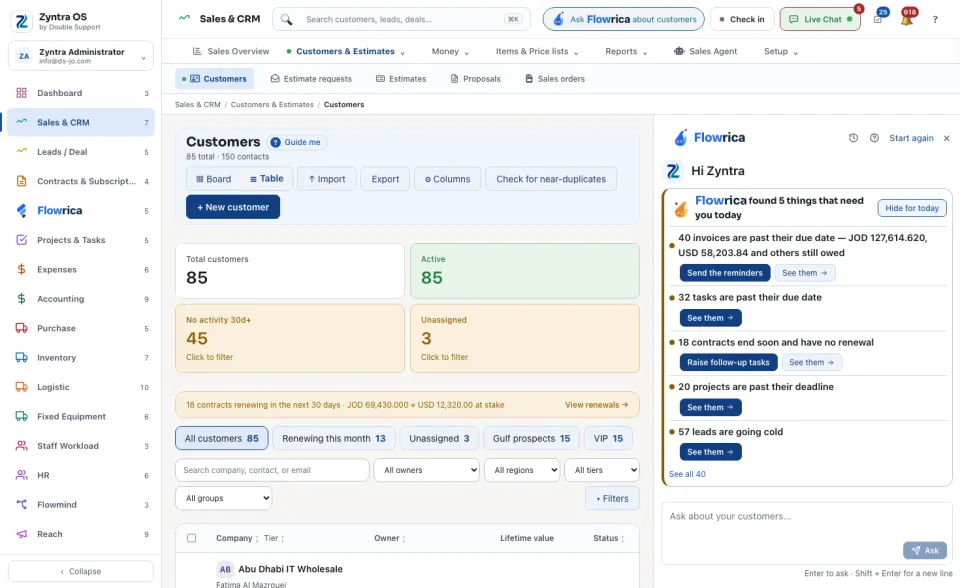Image resolution: width=960 pixels, height=588 pixels.
Task: Open the All regions dropdown
Action: 522,470
